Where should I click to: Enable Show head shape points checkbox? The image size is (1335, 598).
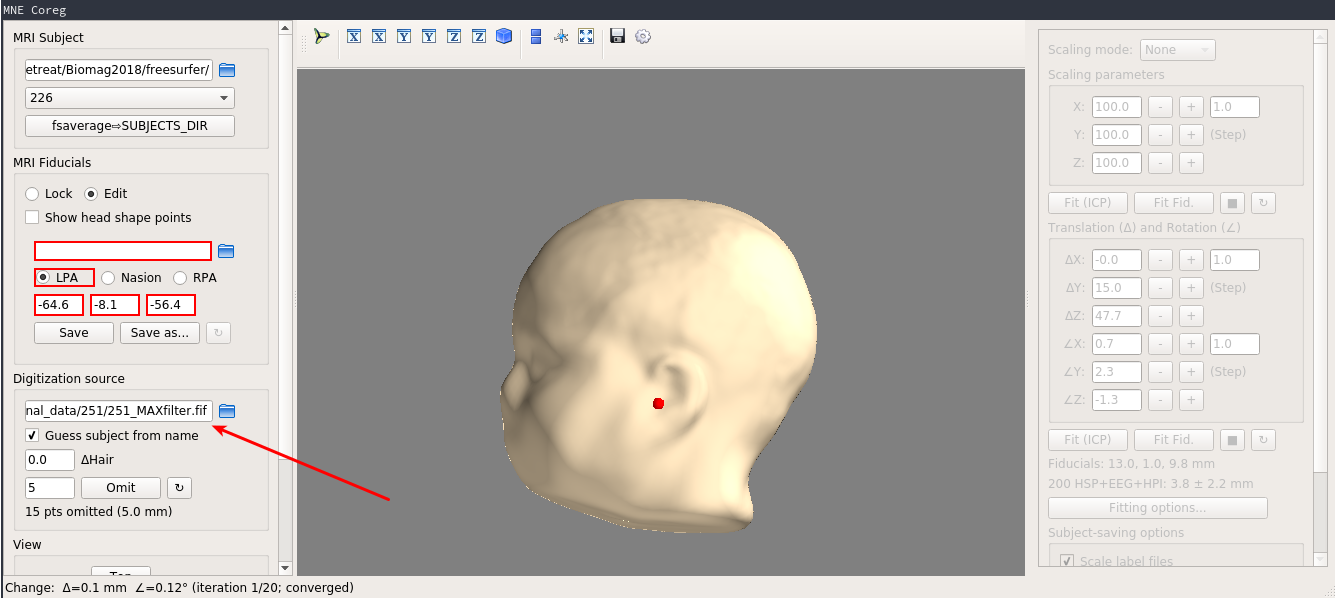tap(32, 218)
